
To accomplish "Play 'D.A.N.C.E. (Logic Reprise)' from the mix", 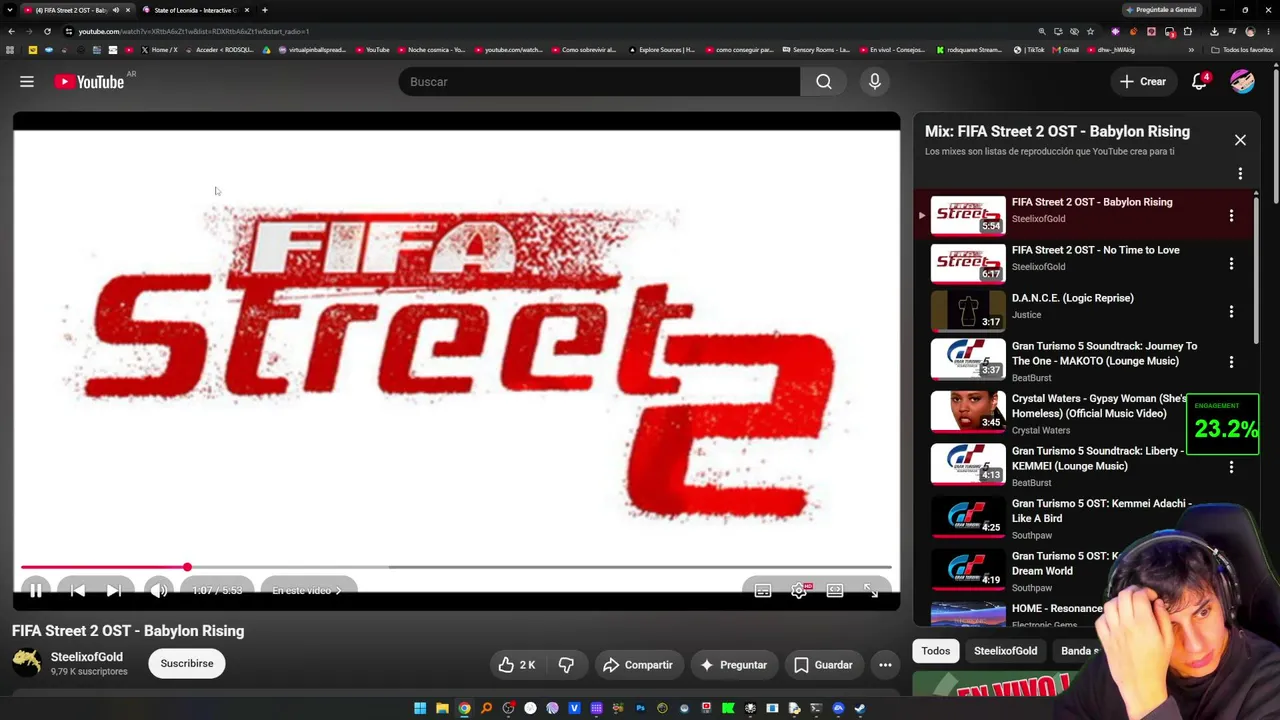I will (968, 311).
